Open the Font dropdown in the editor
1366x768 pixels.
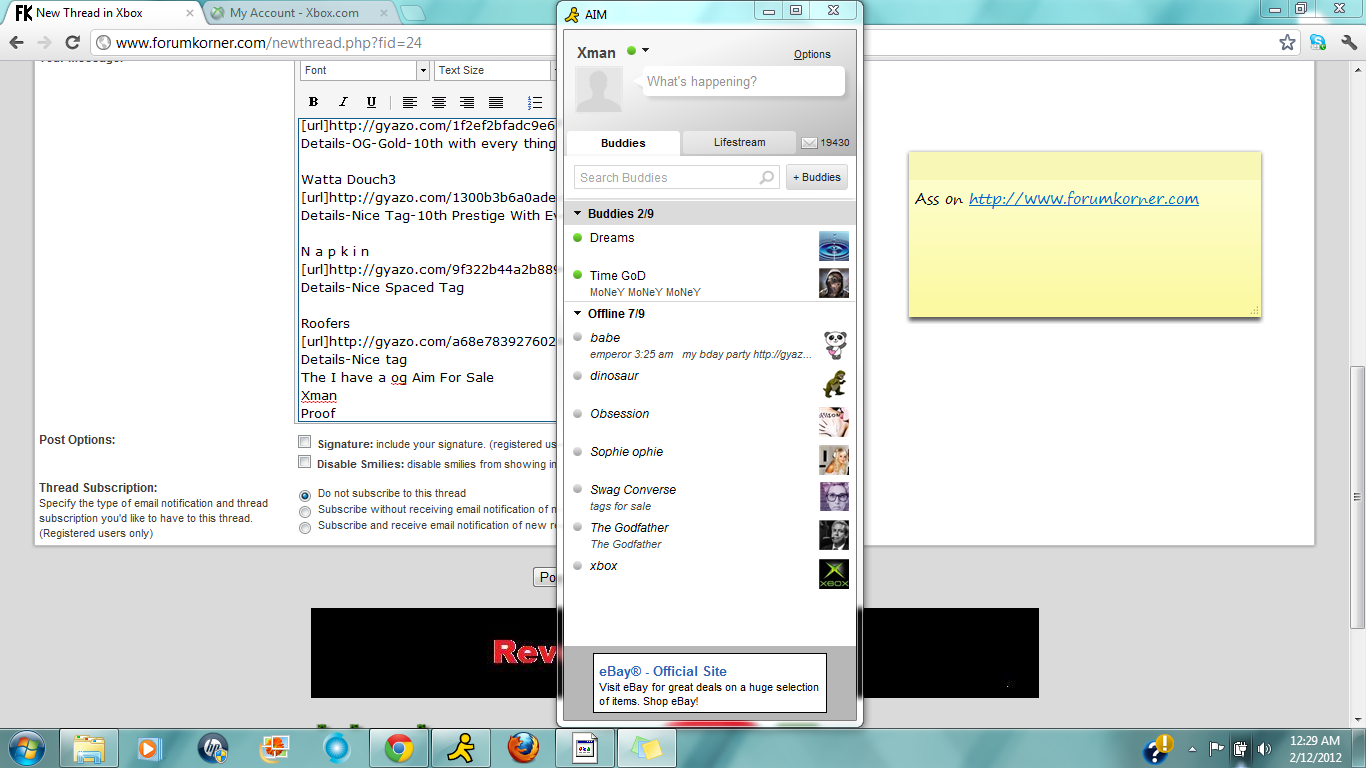pyautogui.click(x=365, y=70)
